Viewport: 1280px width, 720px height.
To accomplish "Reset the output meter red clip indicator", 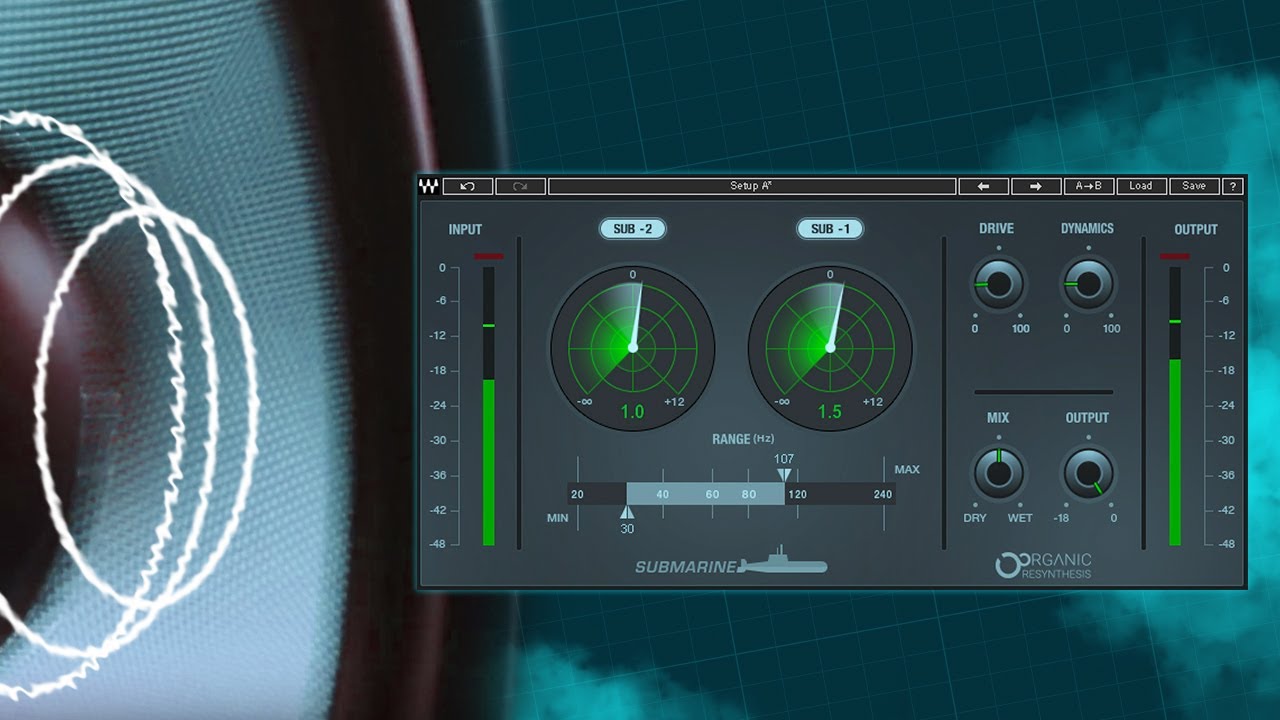I will (1174, 257).
